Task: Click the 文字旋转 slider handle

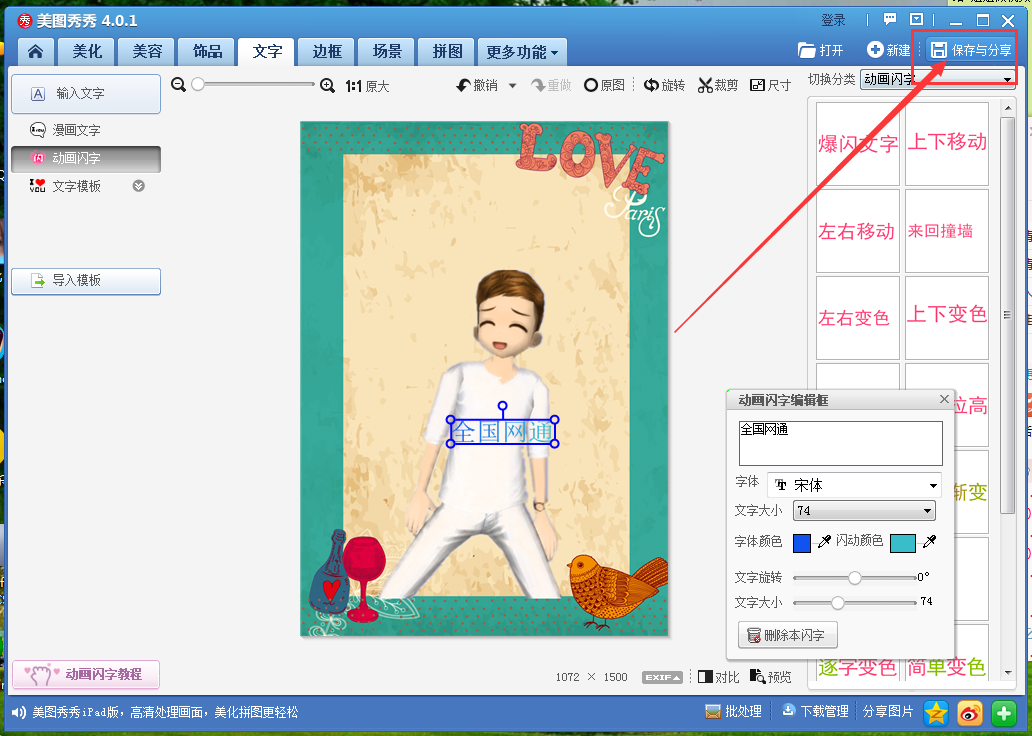Action: (854, 578)
